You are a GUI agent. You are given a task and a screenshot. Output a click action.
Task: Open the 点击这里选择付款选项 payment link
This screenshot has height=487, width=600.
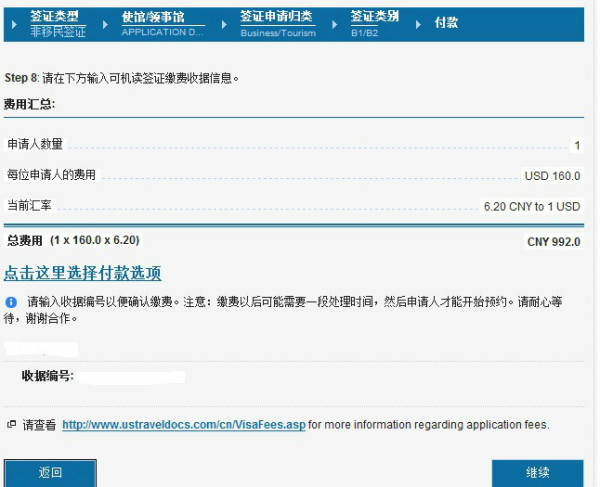click(x=83, y=273)
